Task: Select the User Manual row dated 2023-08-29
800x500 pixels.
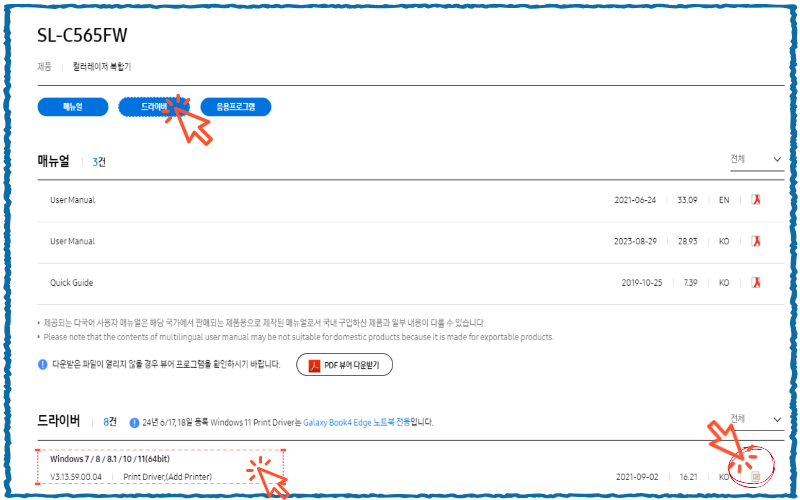Action: tap(72, 241)
